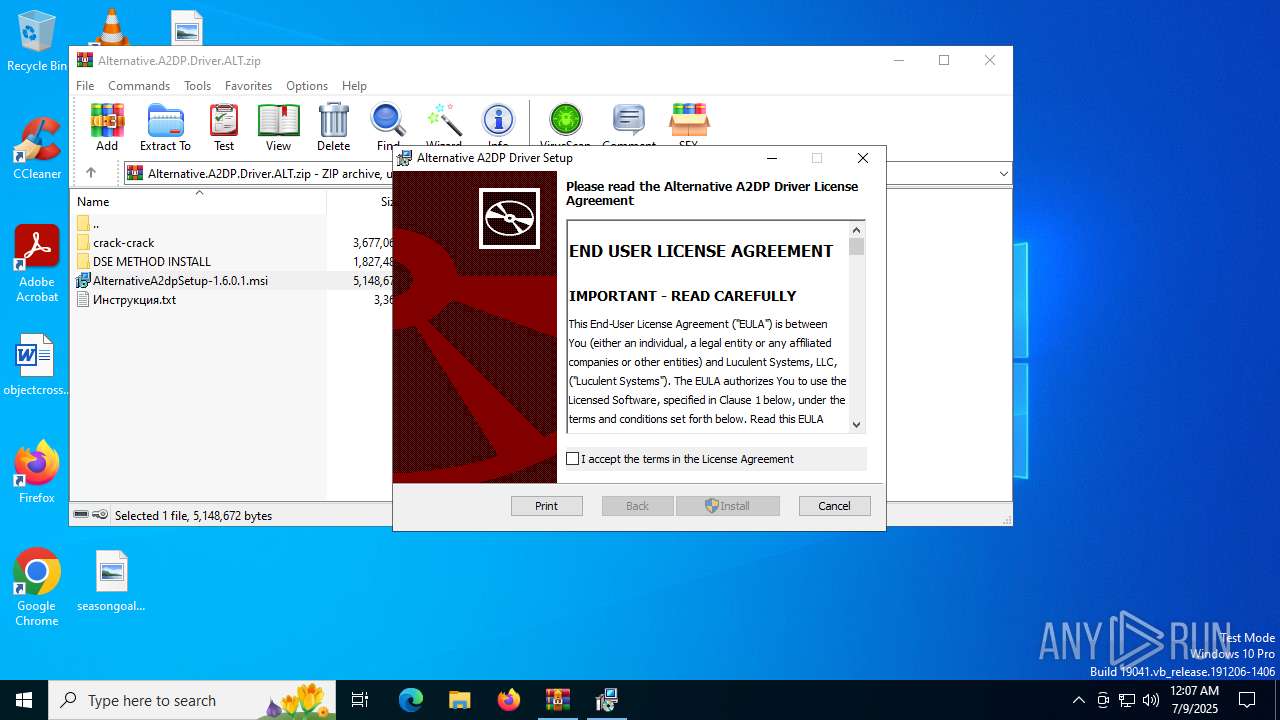Open the Favorites menu
This screenshot has width=1280, height=720.
(x=248, y=86)
